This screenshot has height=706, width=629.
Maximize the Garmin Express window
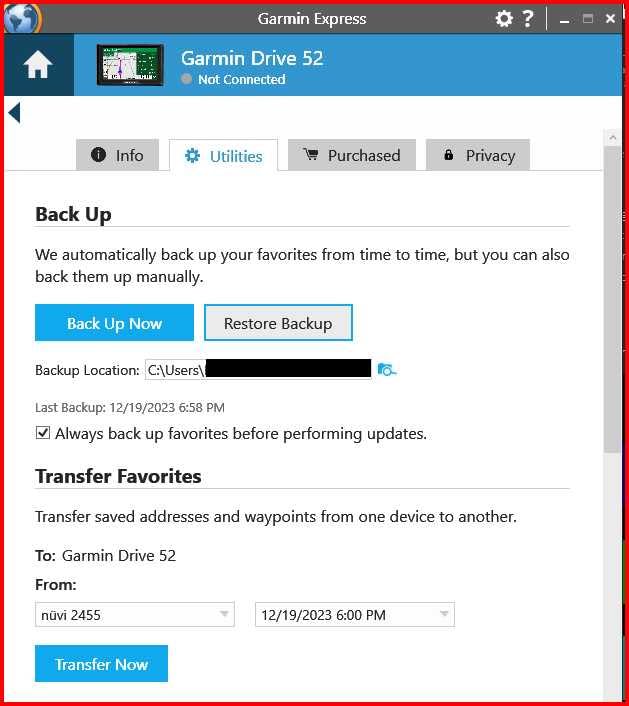tap(588, 18)
